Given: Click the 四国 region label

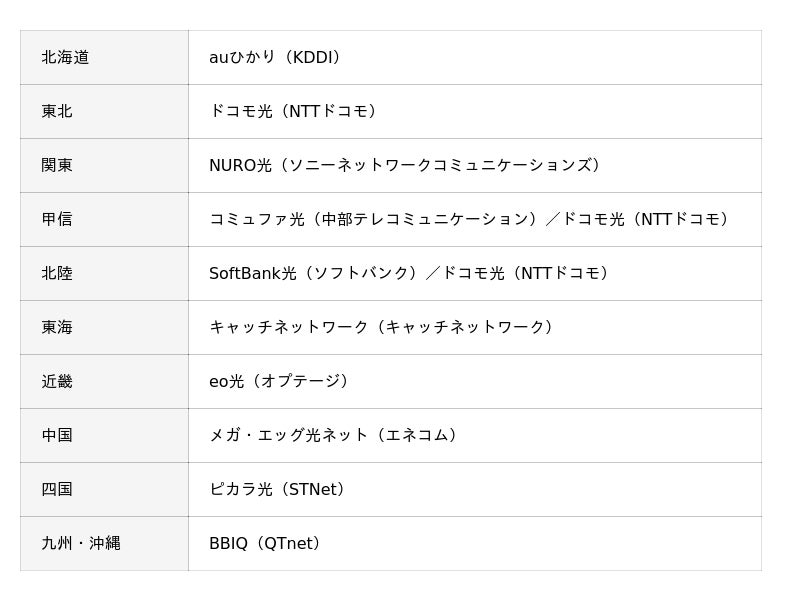Looking at the screenshot, I should [57, 490].
